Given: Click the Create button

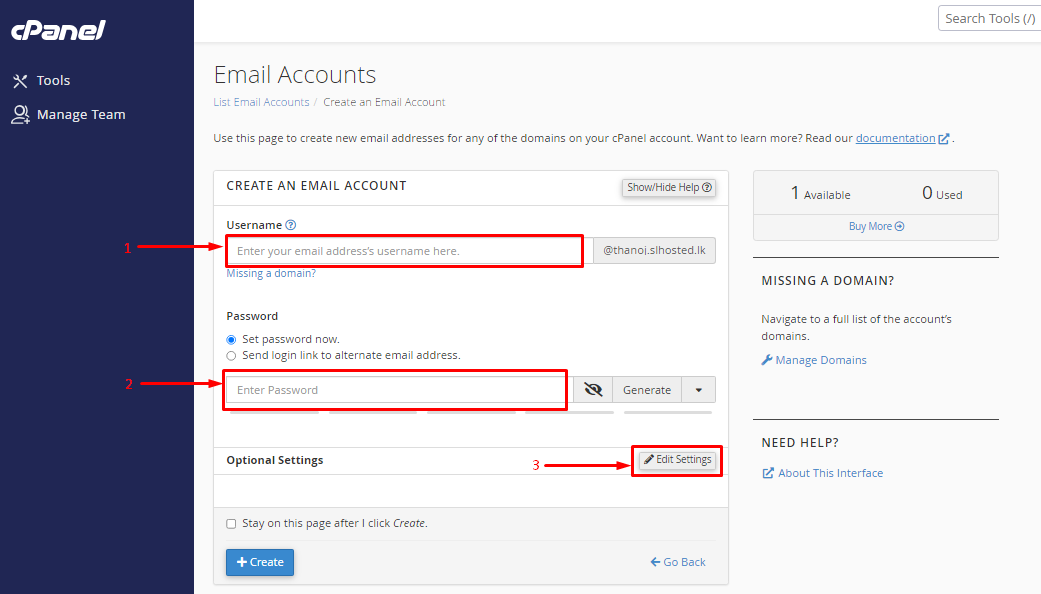Looking at the screenshot, I should point(260,562).
